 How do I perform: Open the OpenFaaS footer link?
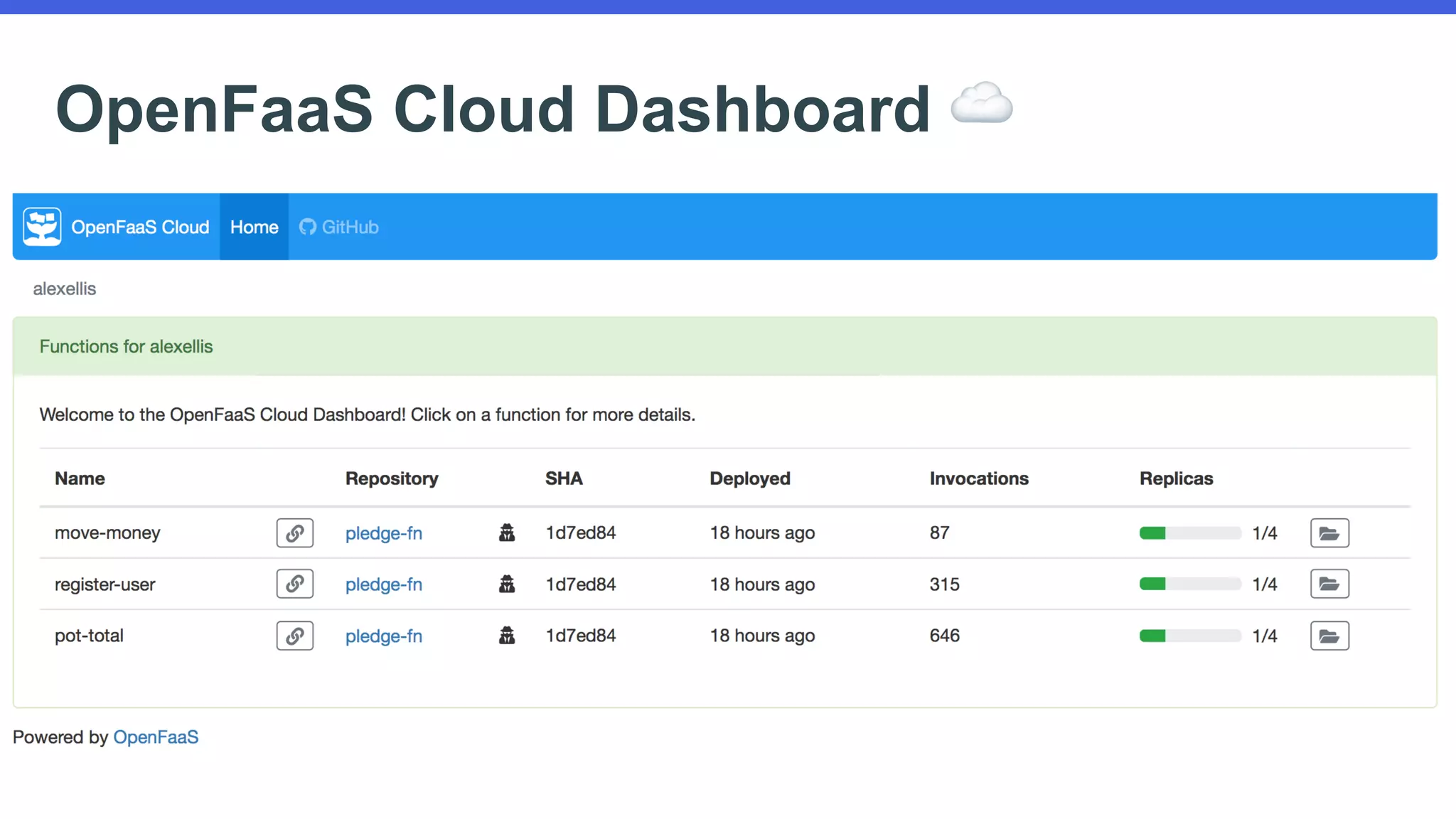[156, 737]
